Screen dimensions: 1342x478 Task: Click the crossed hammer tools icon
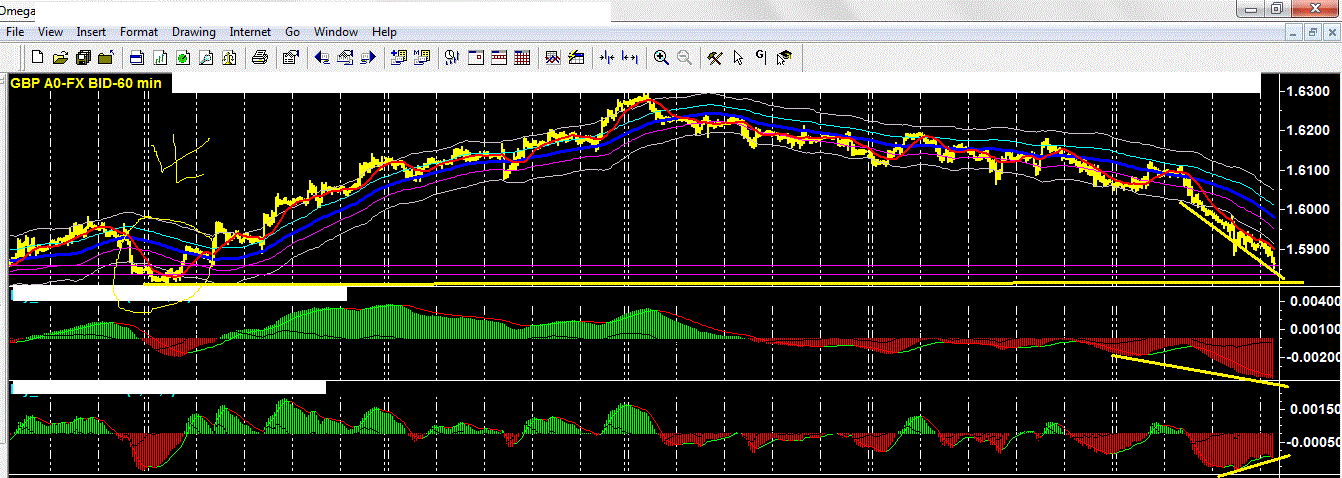714,58
